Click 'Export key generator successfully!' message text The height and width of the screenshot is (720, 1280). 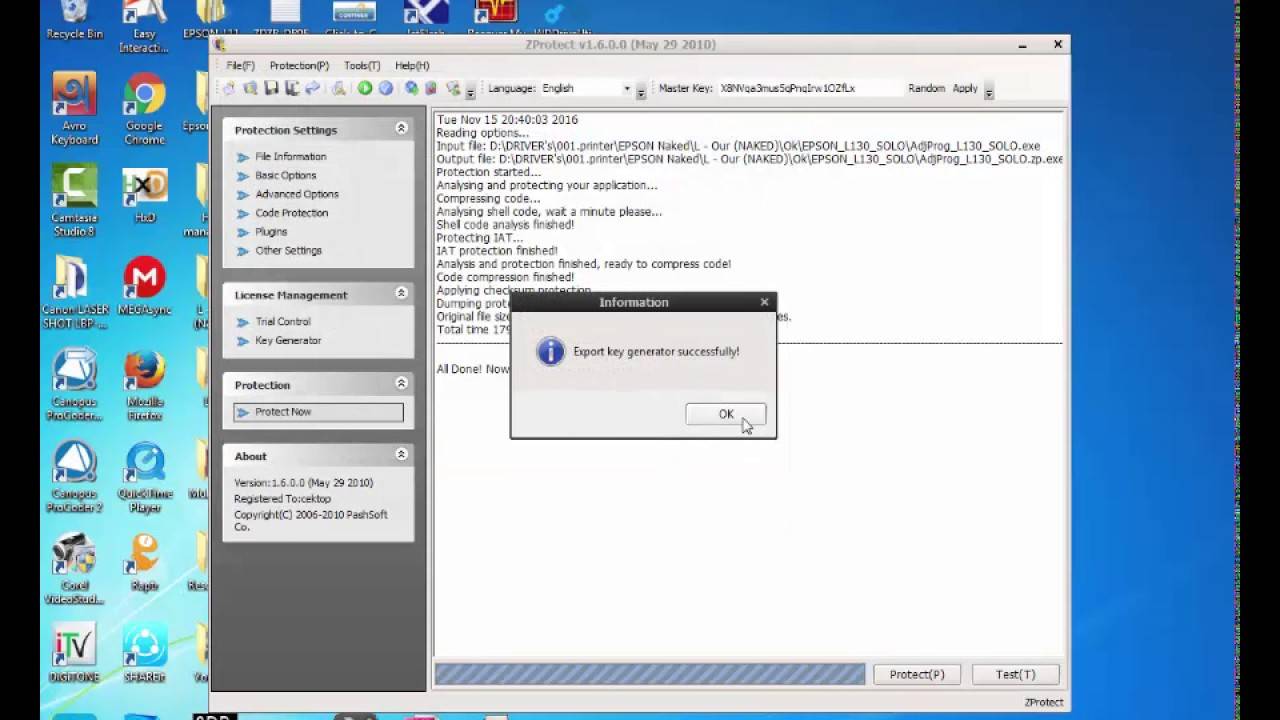point(656,352)
